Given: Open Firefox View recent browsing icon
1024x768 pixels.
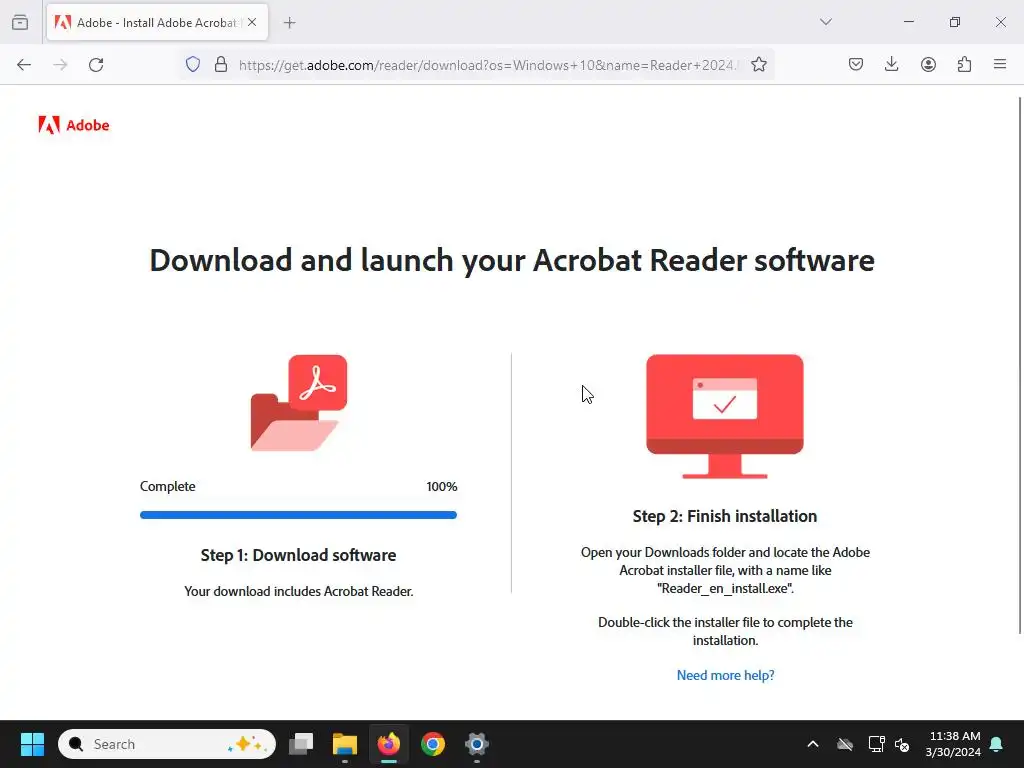Looking at the screenshot, I should (x=20, y=22).
